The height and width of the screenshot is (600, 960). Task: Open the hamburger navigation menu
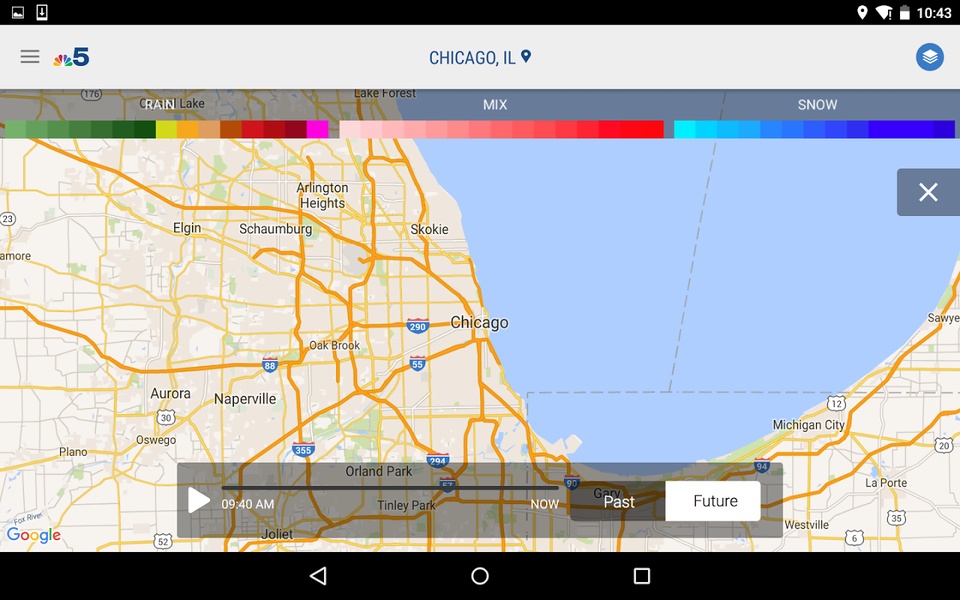click(x=29, y=57)
